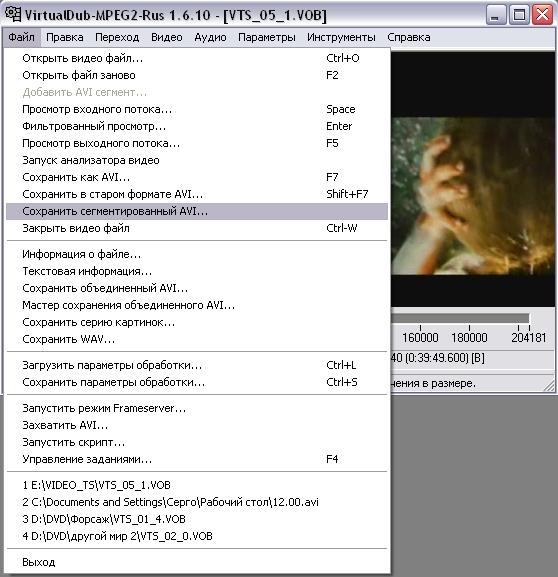Click the VirtualDub app icon in title bar
558x577 pixels.
click(13, 14)
